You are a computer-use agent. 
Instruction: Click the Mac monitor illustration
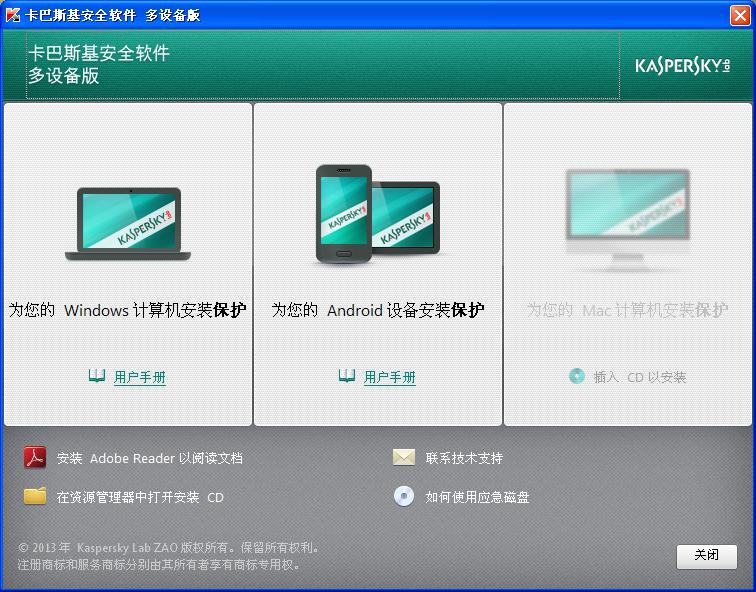627,218
